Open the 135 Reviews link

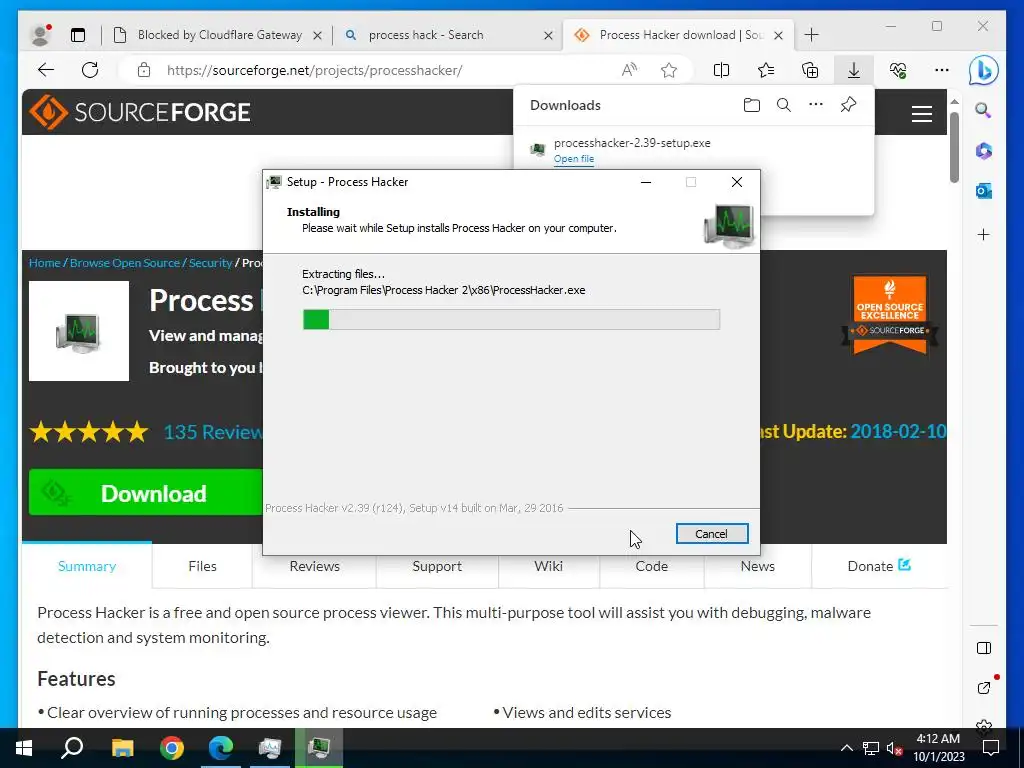pos(213,432)
